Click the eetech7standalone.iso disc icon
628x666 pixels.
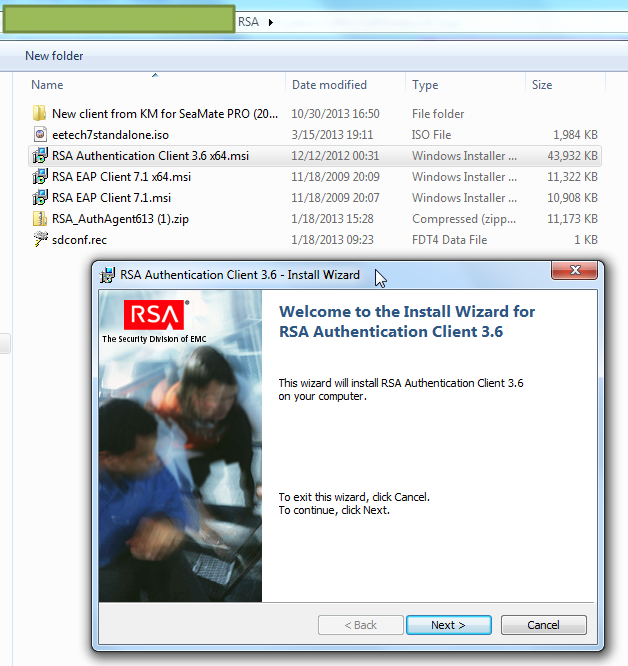pyautogui.click(x=40, y=135)
